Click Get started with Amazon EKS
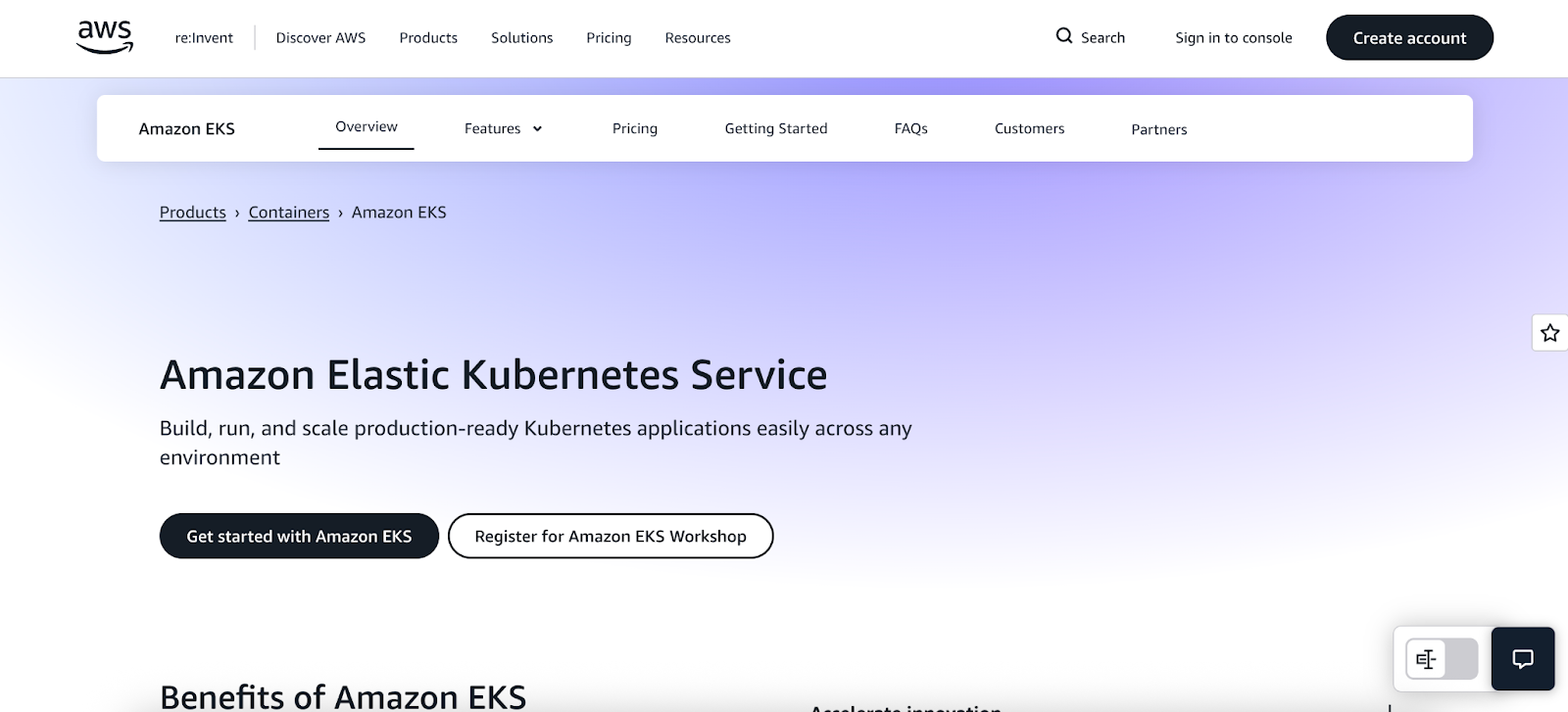Image resolution: width=1568 pixels, height=712 pixels. (x=299, y=536)
